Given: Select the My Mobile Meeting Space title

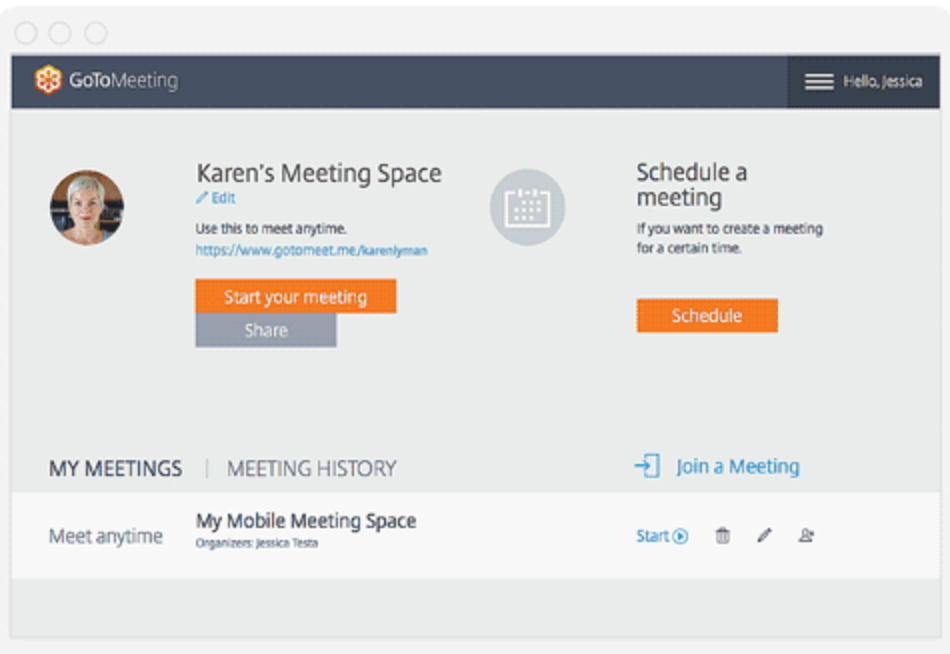Looking at the screenshot, I should coord(305,521).
